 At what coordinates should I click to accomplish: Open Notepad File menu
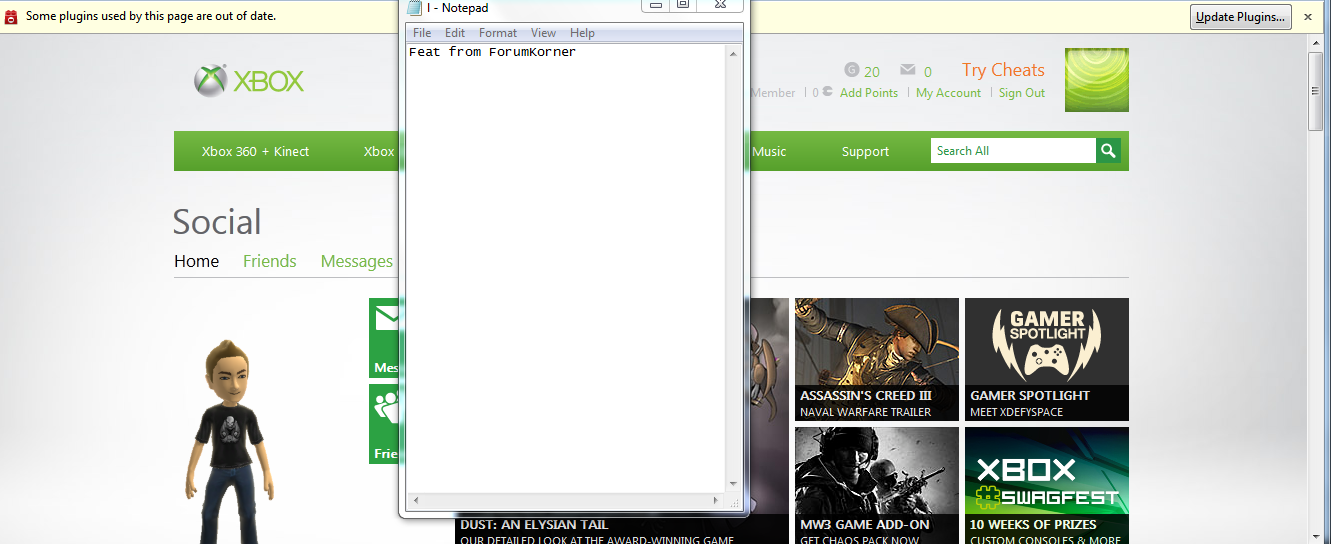(422, 33)
